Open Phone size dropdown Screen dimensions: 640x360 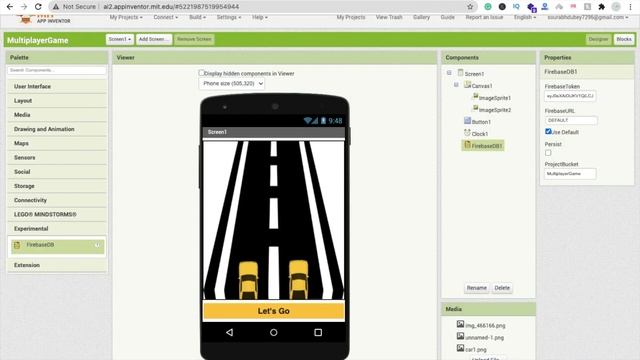[231, 83]
